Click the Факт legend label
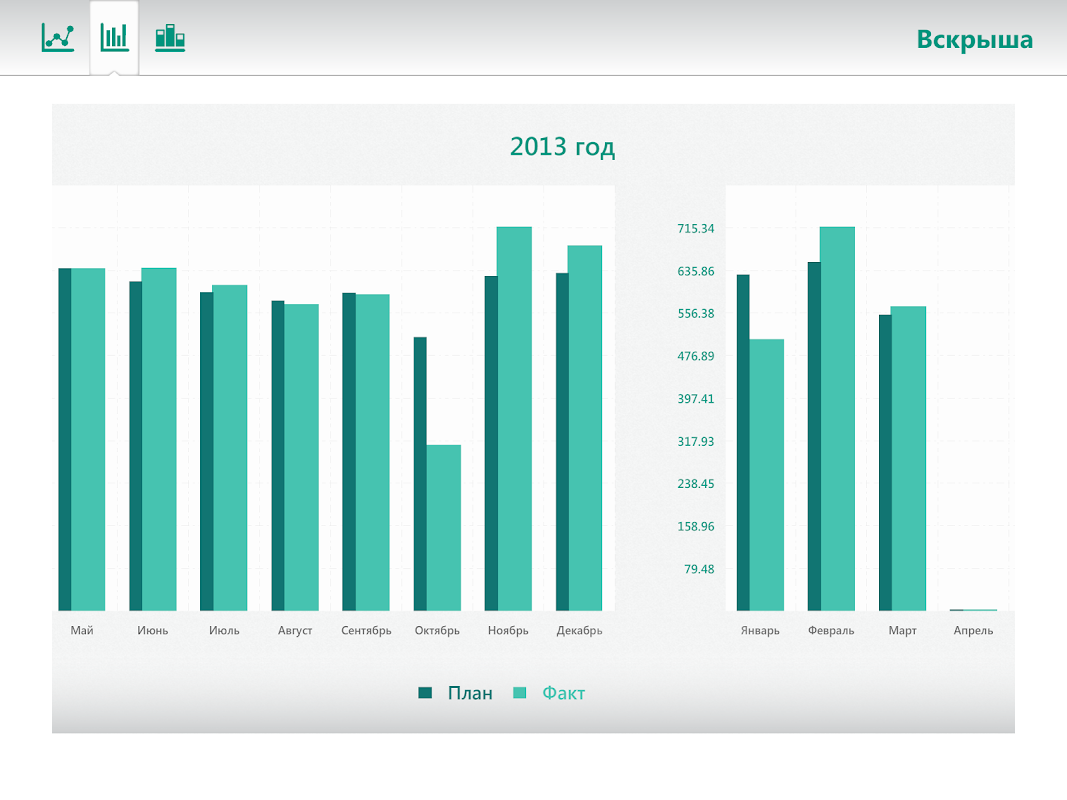 [x=563, y=693]
